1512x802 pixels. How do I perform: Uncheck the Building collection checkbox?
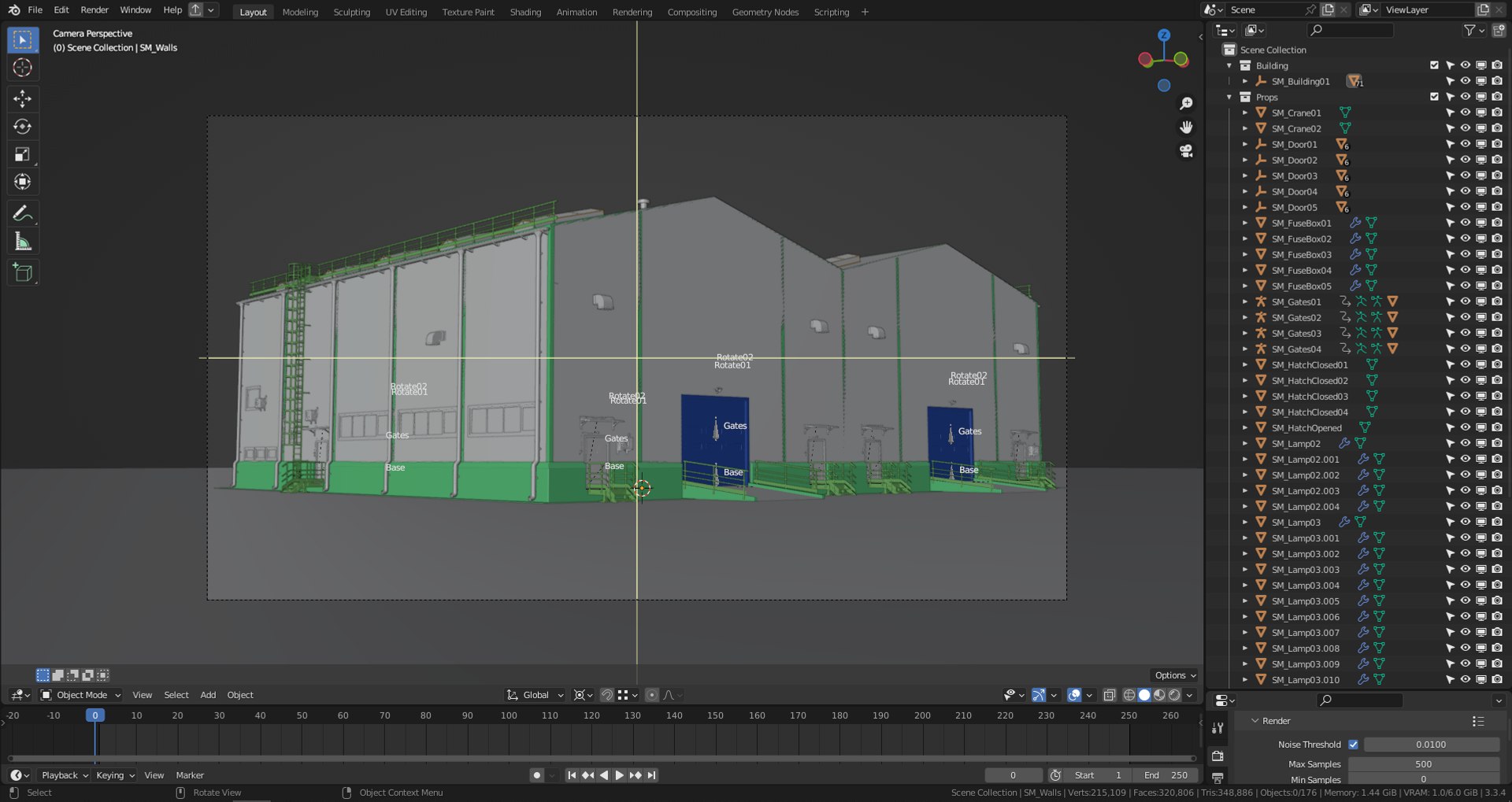click(x=1434, y=65)
